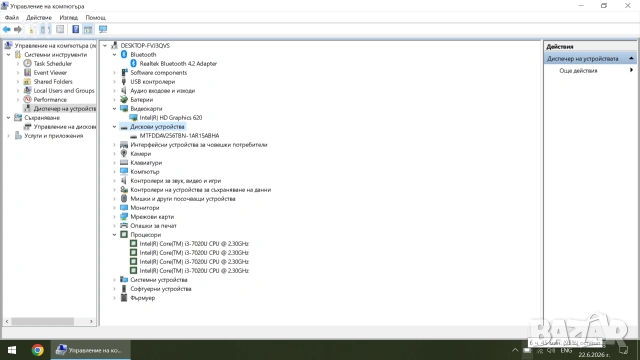Select the Bluetooth category icon
The height and width of the screenshot is (360, 640).
pos(124,55)
